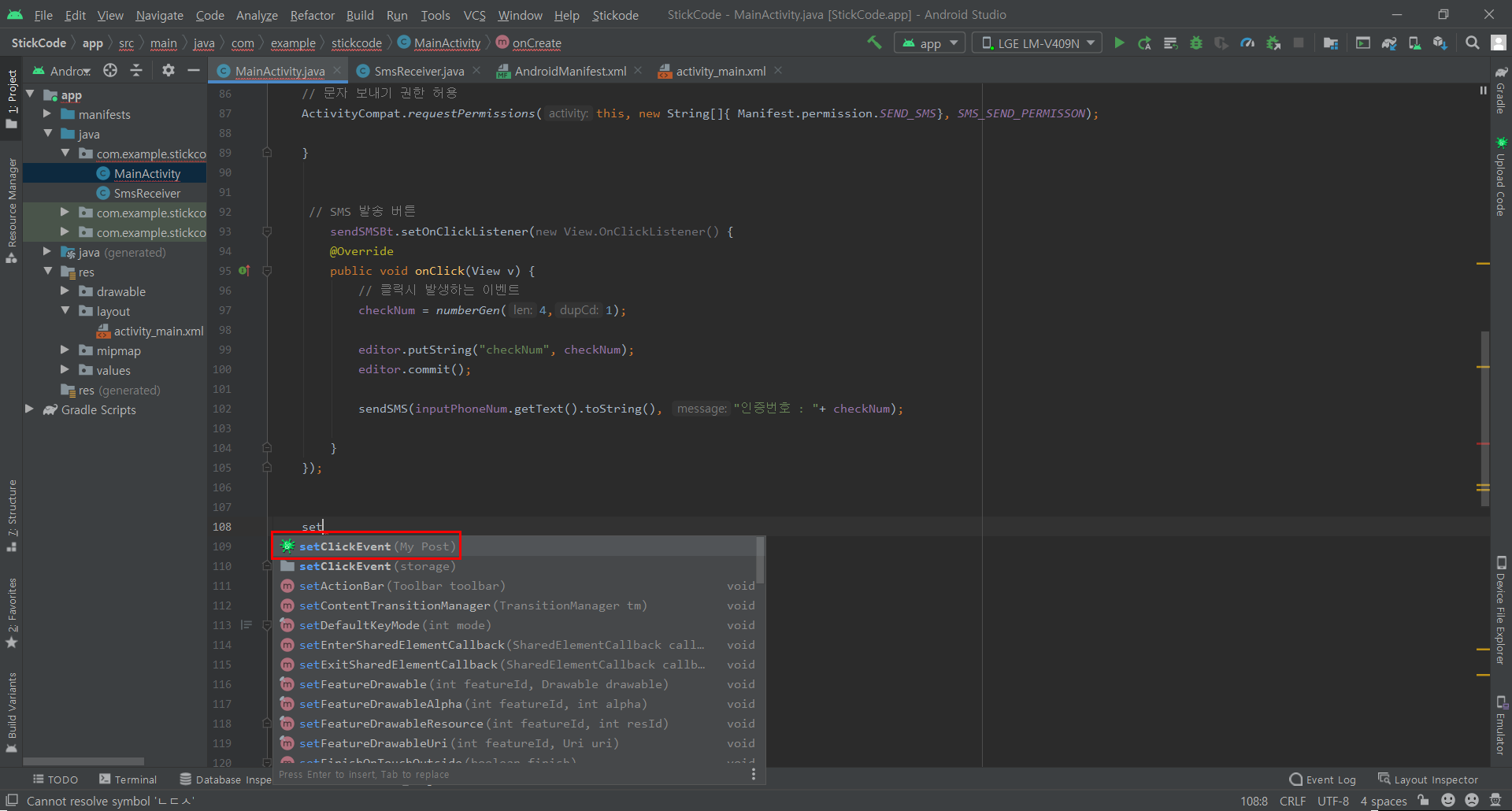1512x811 pixels.
Task: Open Search Everywhere magnifier icon
Action: pos(1472,43)
